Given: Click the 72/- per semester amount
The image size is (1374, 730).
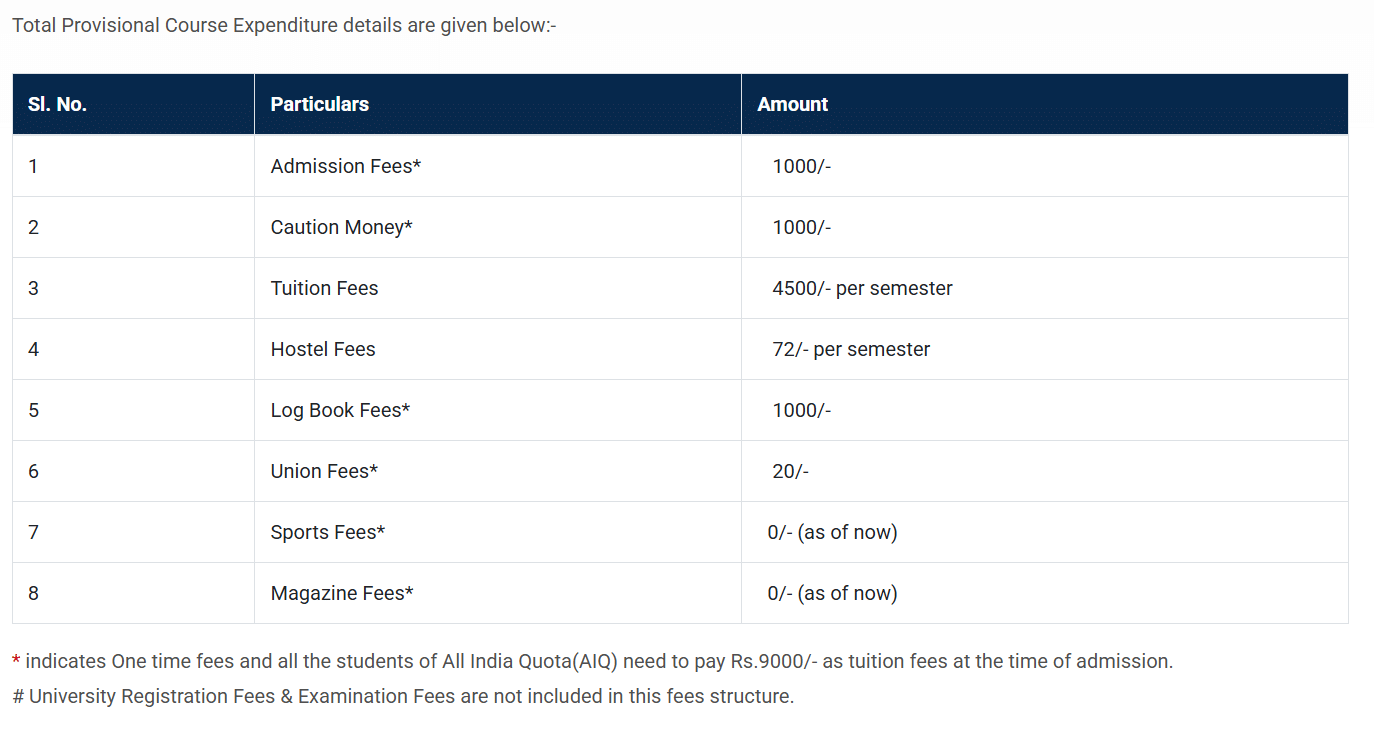Looking at the screenshot, I should (x=851, y=349).
